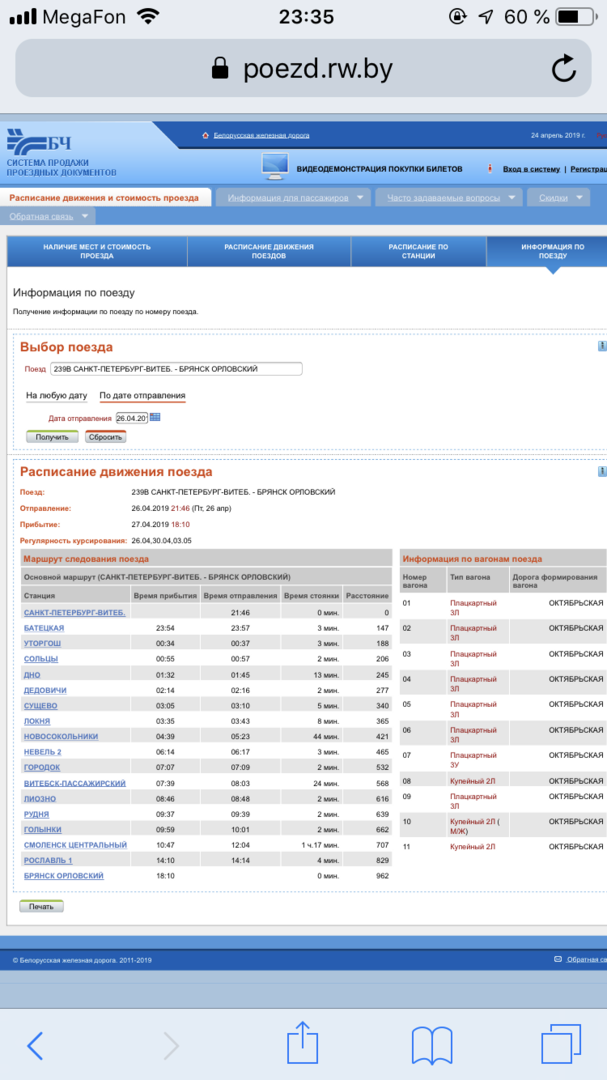Open the ВИТЕБСК-ПАССАЖИРСКИЙ station link
This screenshot has width=607, height=1080.
[x=73, y=783]
